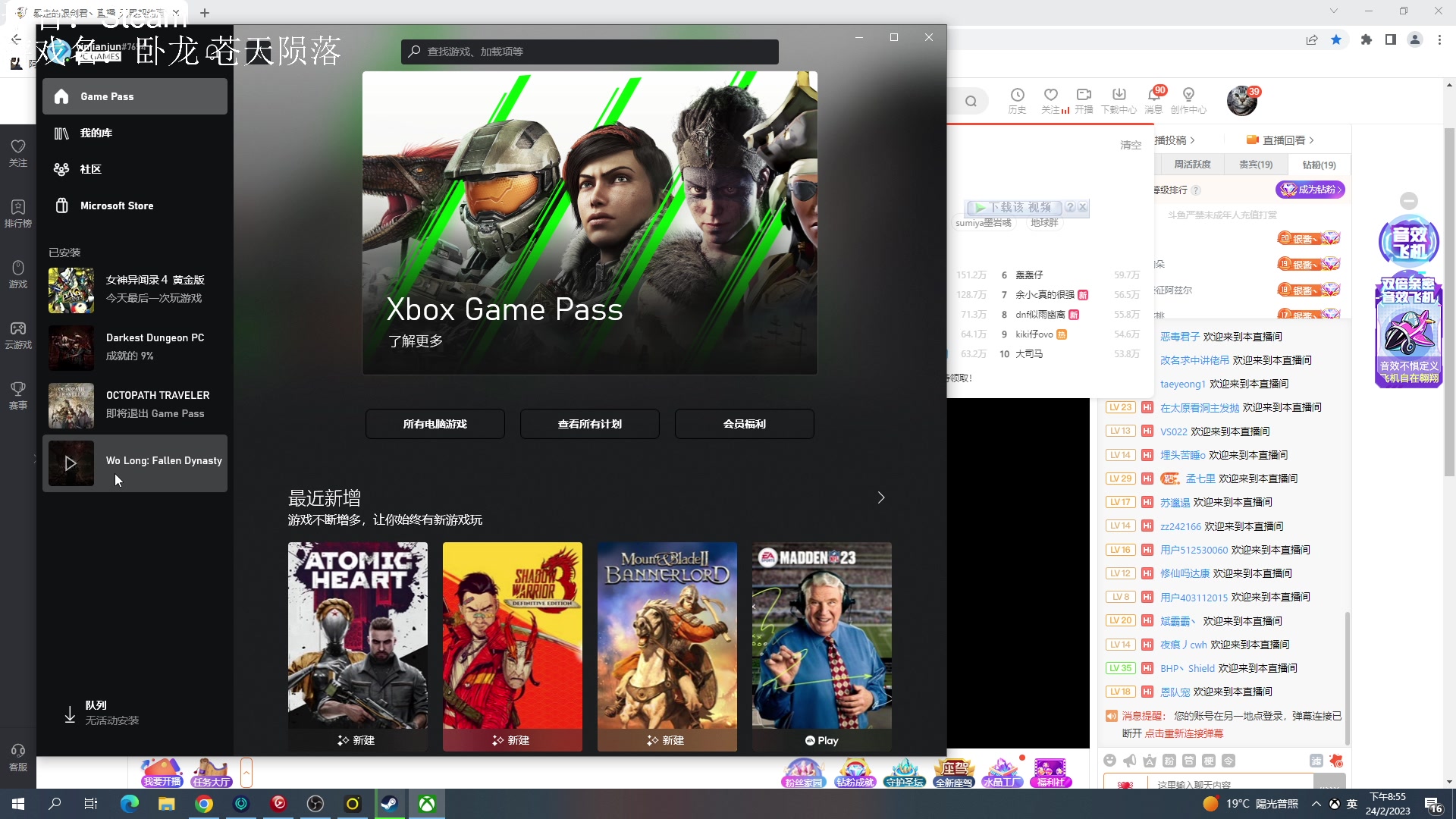Open My Library icon in sidebar
The height and width of the screenshot is (819, 1456).
pyautogui.click(x=61, y=133)
